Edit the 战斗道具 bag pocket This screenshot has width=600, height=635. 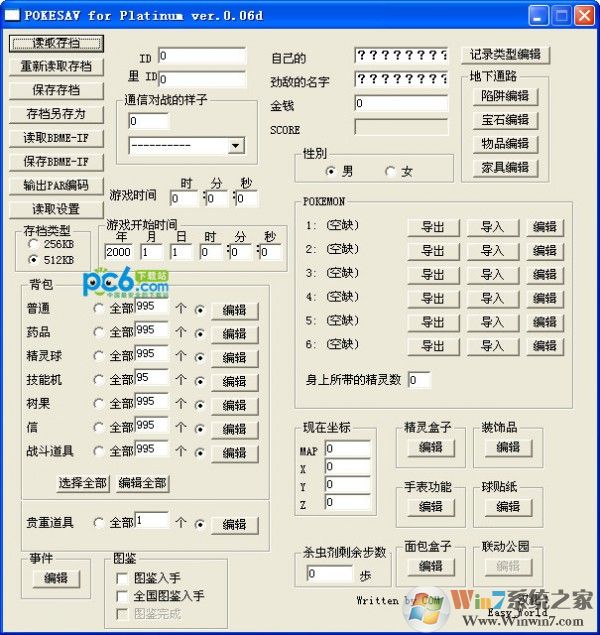pos(235,454)
